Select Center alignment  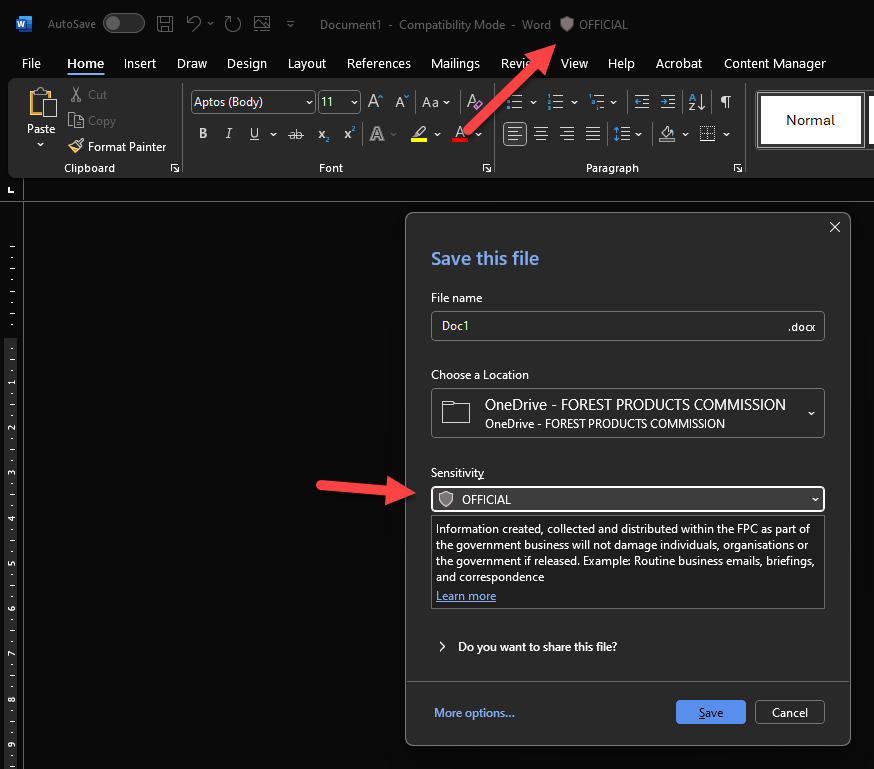541,134
